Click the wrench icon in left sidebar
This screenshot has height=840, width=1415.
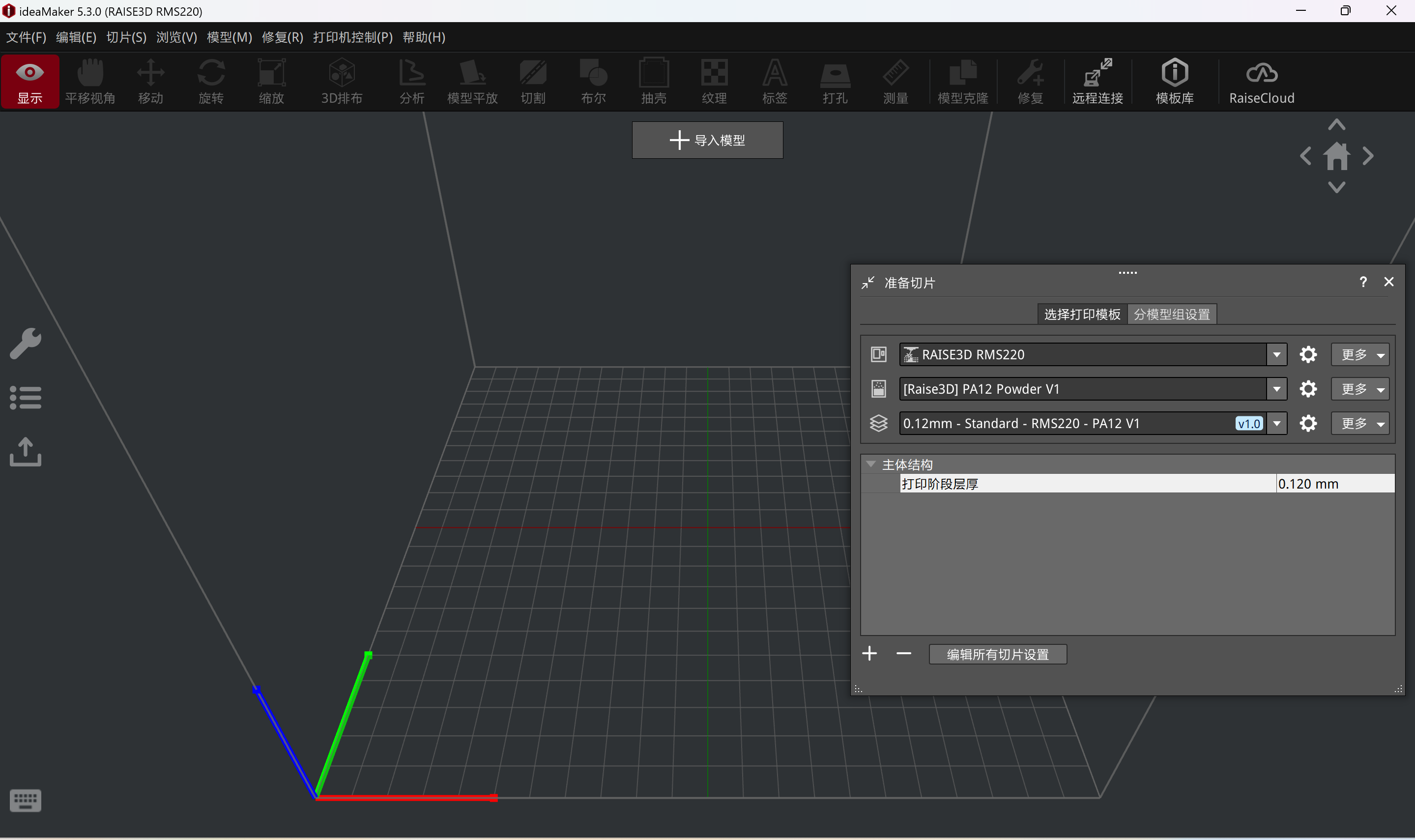[x=26, y=344]
